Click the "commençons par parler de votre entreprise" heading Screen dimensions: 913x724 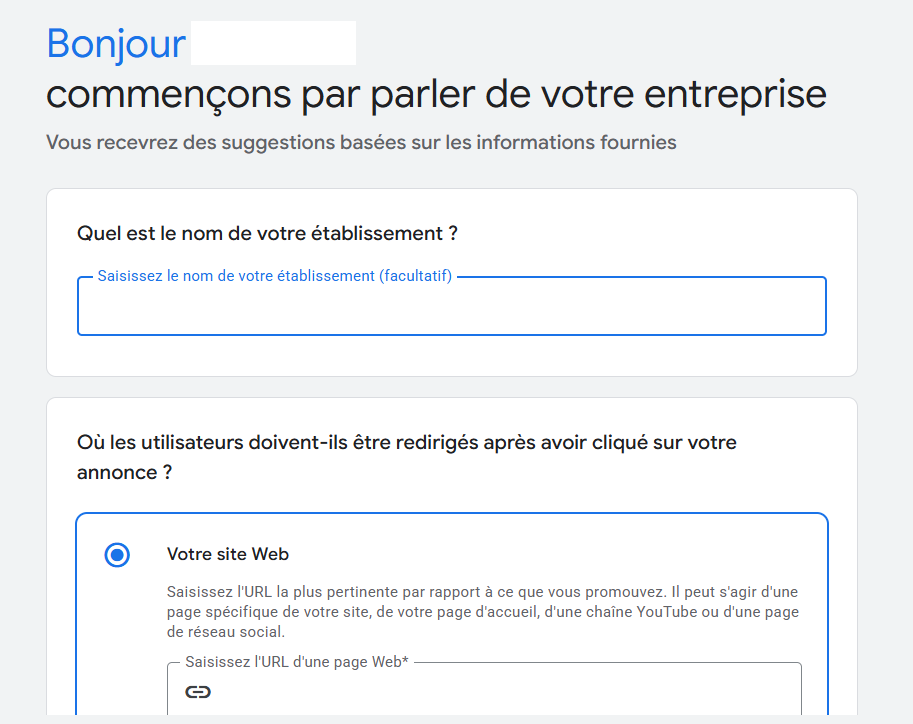point(436,95)
